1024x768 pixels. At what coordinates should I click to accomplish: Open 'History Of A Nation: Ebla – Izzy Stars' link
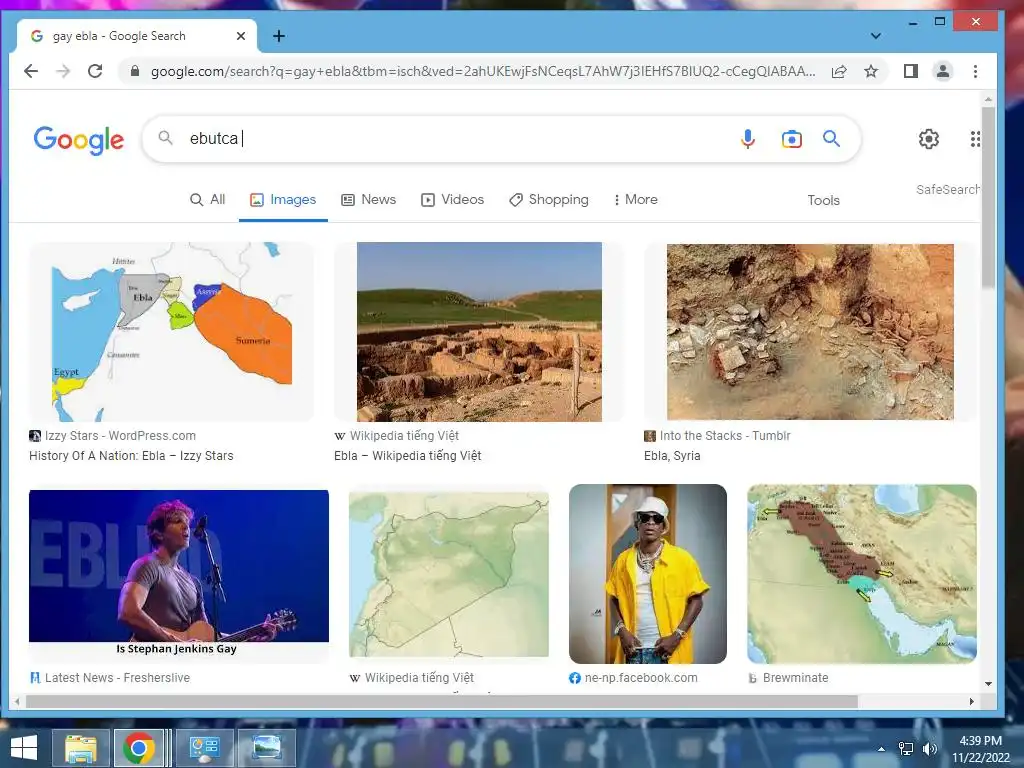pyautogui.click(x=131, y=456)
